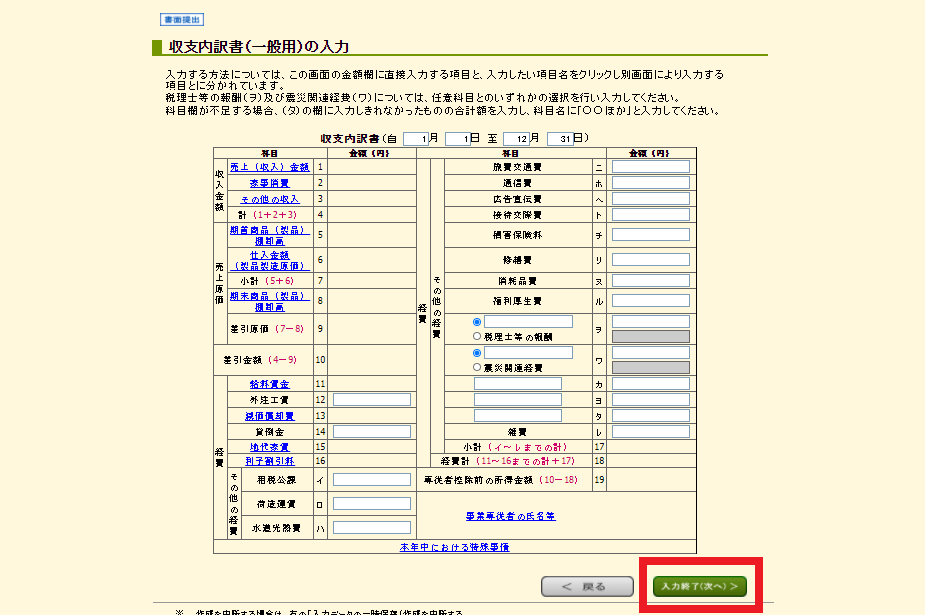Image resolution: width=925 pixels, height=615 pixels.
Task: Open the 減価償却費 link
Action: 270,416
